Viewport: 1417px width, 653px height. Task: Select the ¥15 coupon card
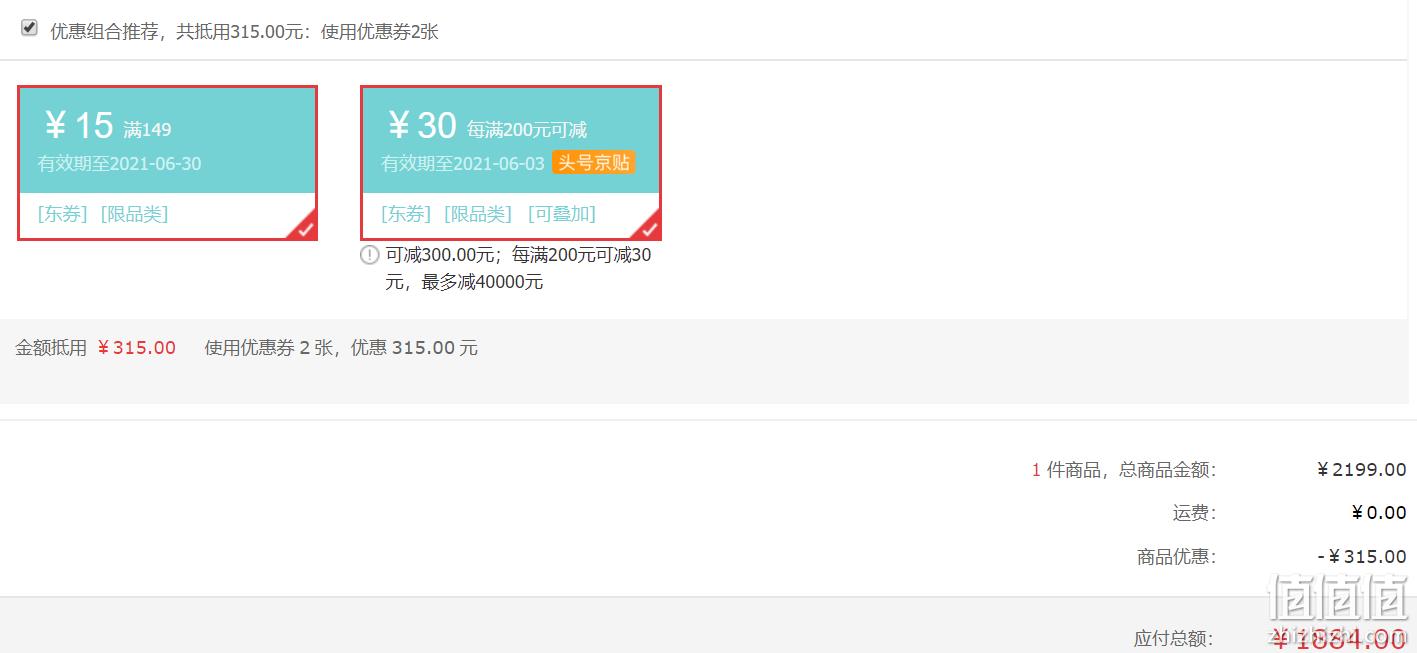pos(167,163)
